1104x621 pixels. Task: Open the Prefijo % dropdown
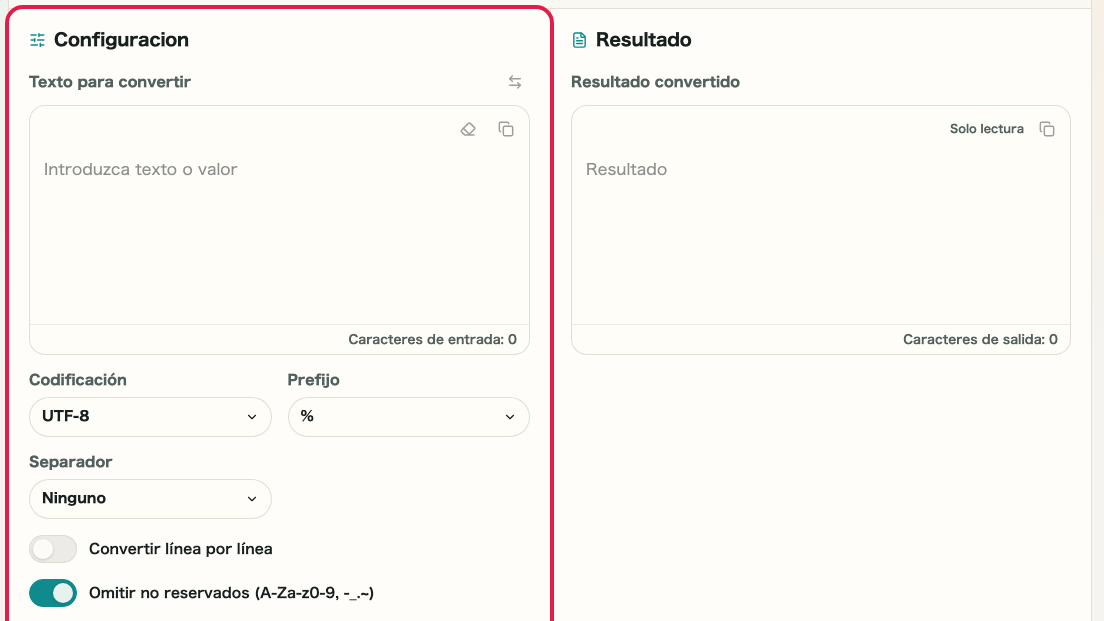[x=408, y=417]
